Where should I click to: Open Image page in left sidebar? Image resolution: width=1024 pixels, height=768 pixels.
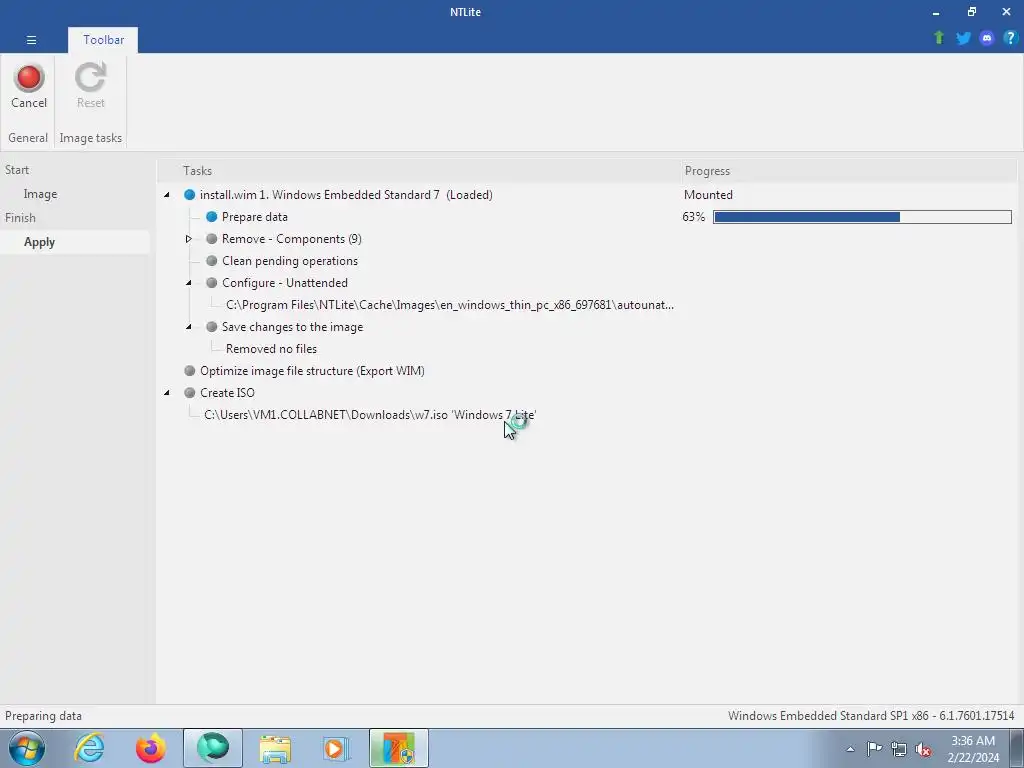pyautogui.click(x=40, y=194)
